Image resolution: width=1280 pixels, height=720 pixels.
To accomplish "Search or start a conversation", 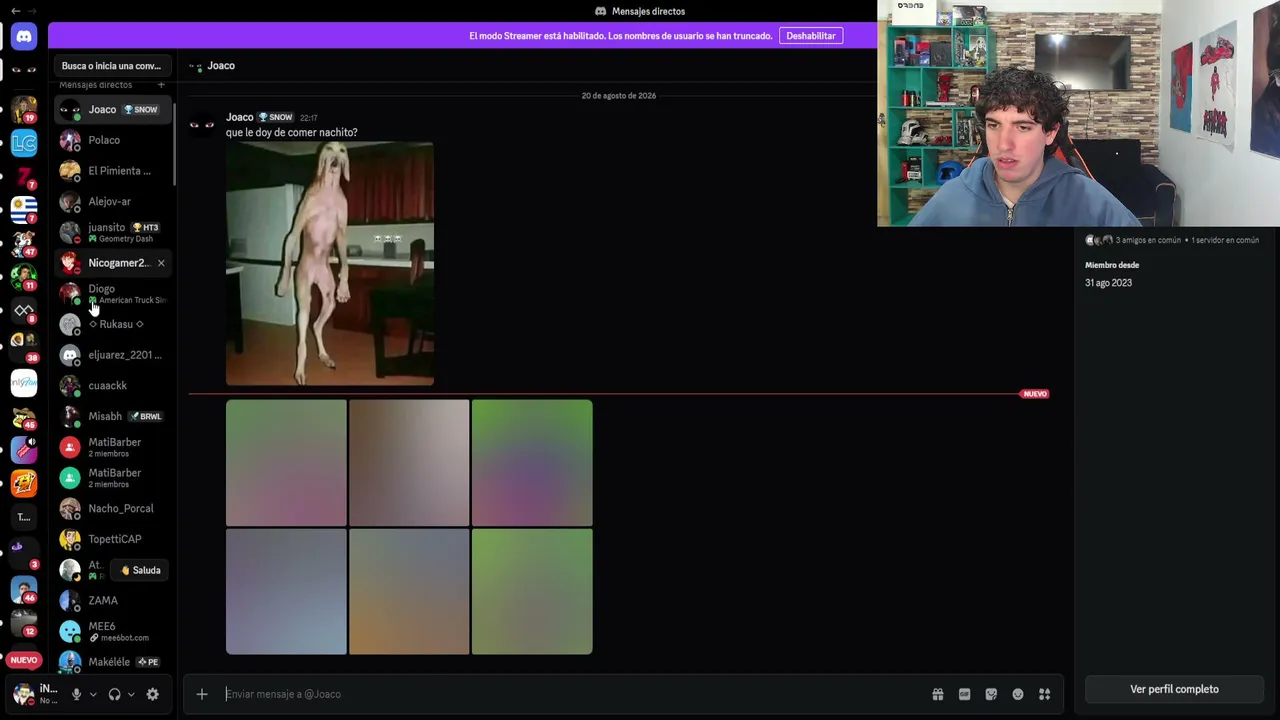I will pyautogui.click(x=111, y=66).
